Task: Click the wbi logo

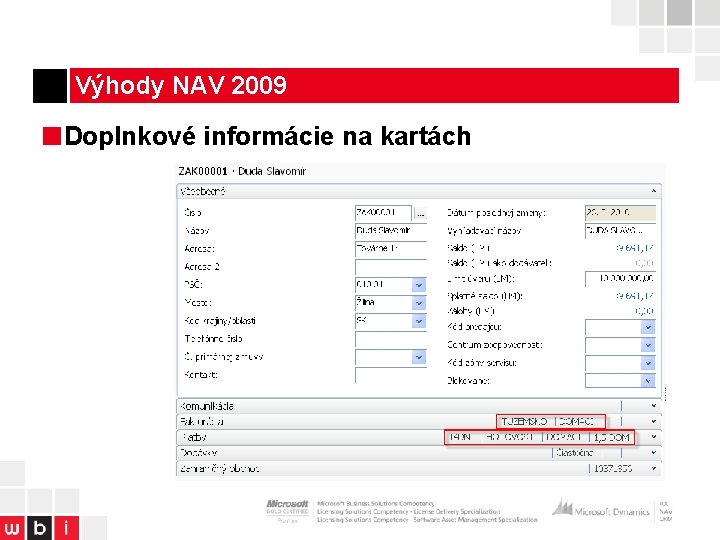Action: pyautogui.click(x=39, y=528)
